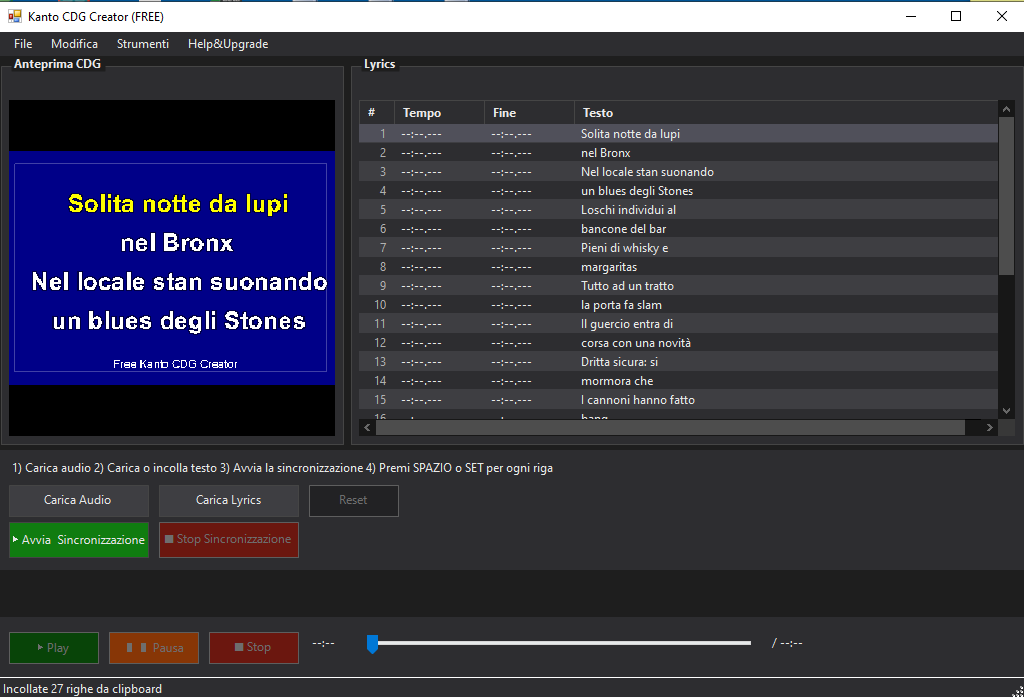Click the lyrics list scroll right arrow

click(990, 427)
